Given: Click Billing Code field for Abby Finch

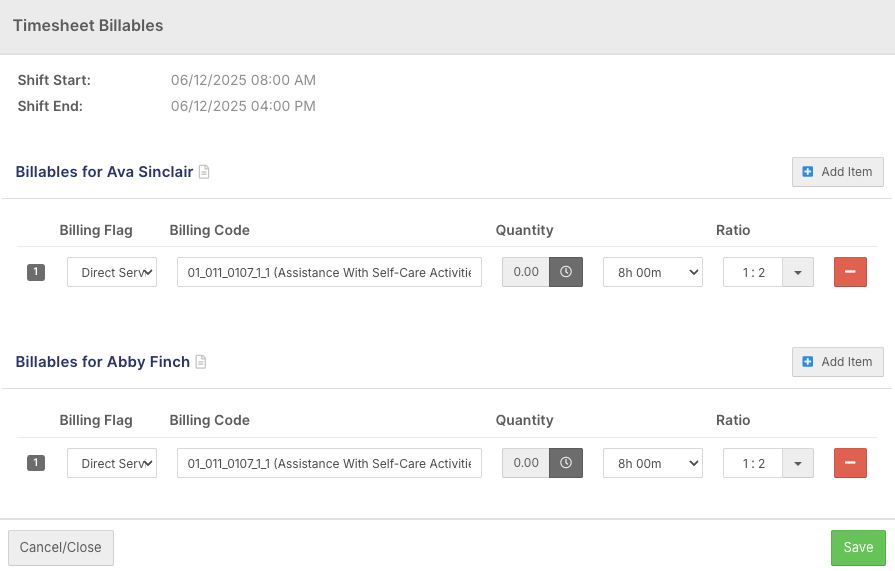Looking at the screenshot, I should coord(329,463).
